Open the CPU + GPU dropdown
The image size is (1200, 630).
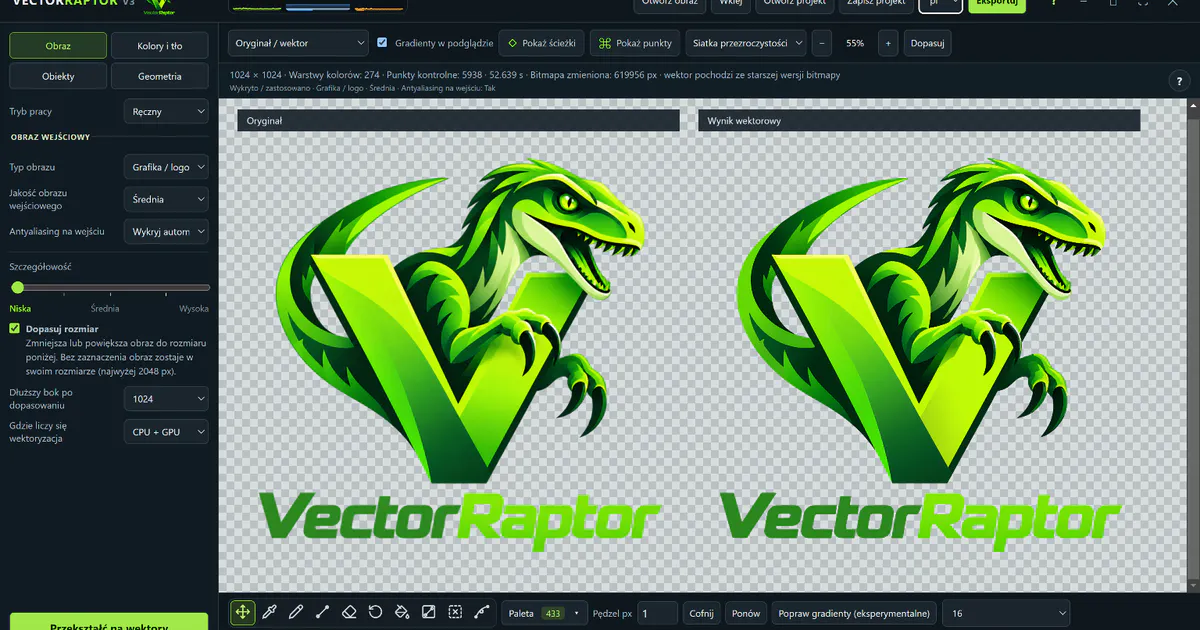(x=166, y=432)
